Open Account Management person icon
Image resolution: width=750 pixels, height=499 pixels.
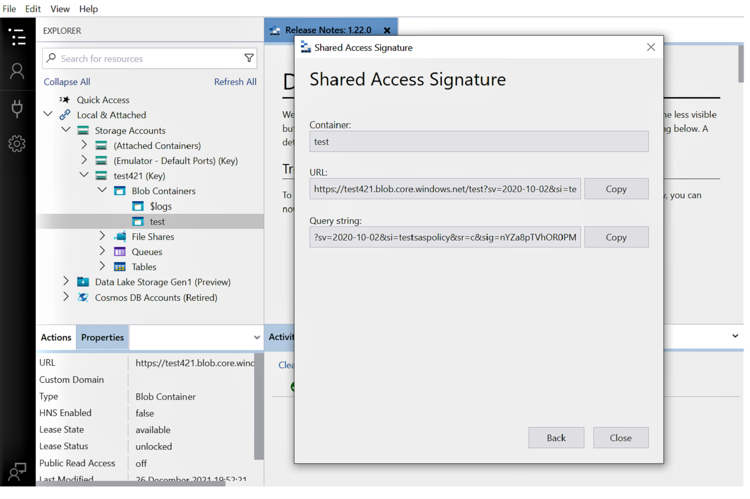coord(17,72)
